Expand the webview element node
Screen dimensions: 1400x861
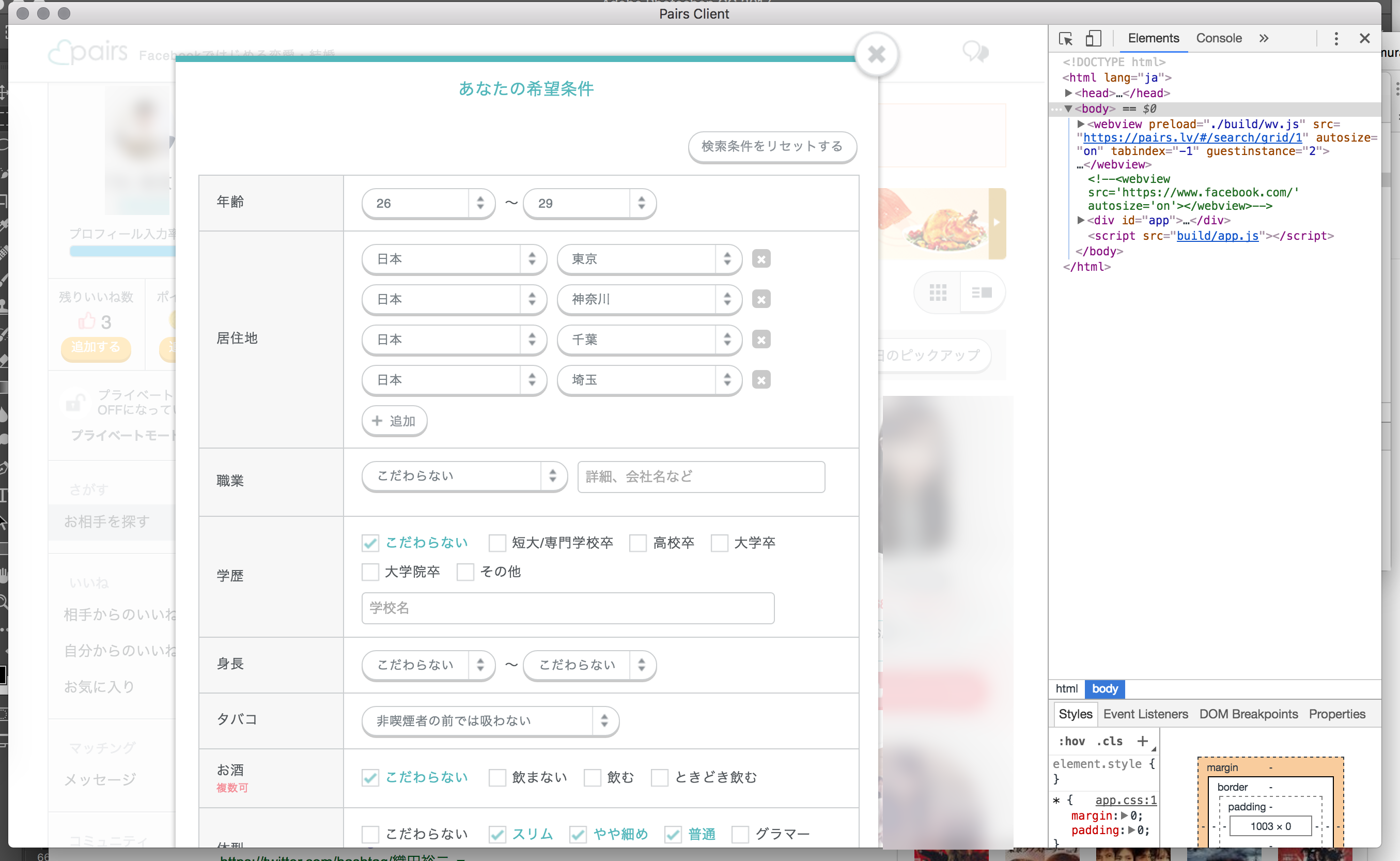pos(1080,124)
